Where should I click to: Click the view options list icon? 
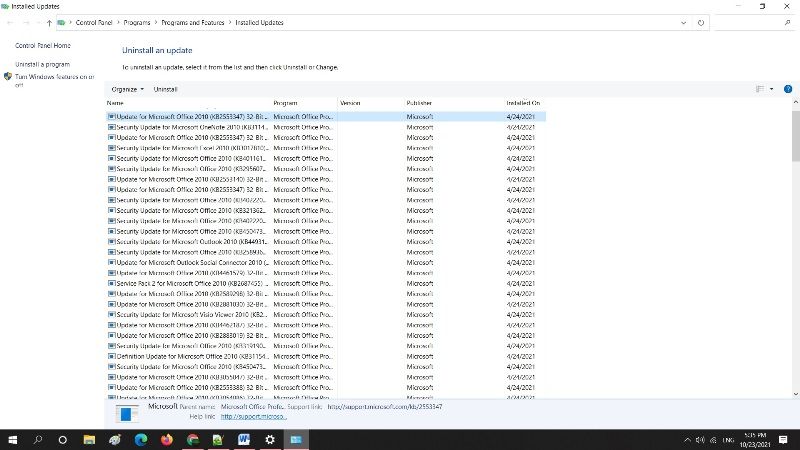[x=760, y=89]
